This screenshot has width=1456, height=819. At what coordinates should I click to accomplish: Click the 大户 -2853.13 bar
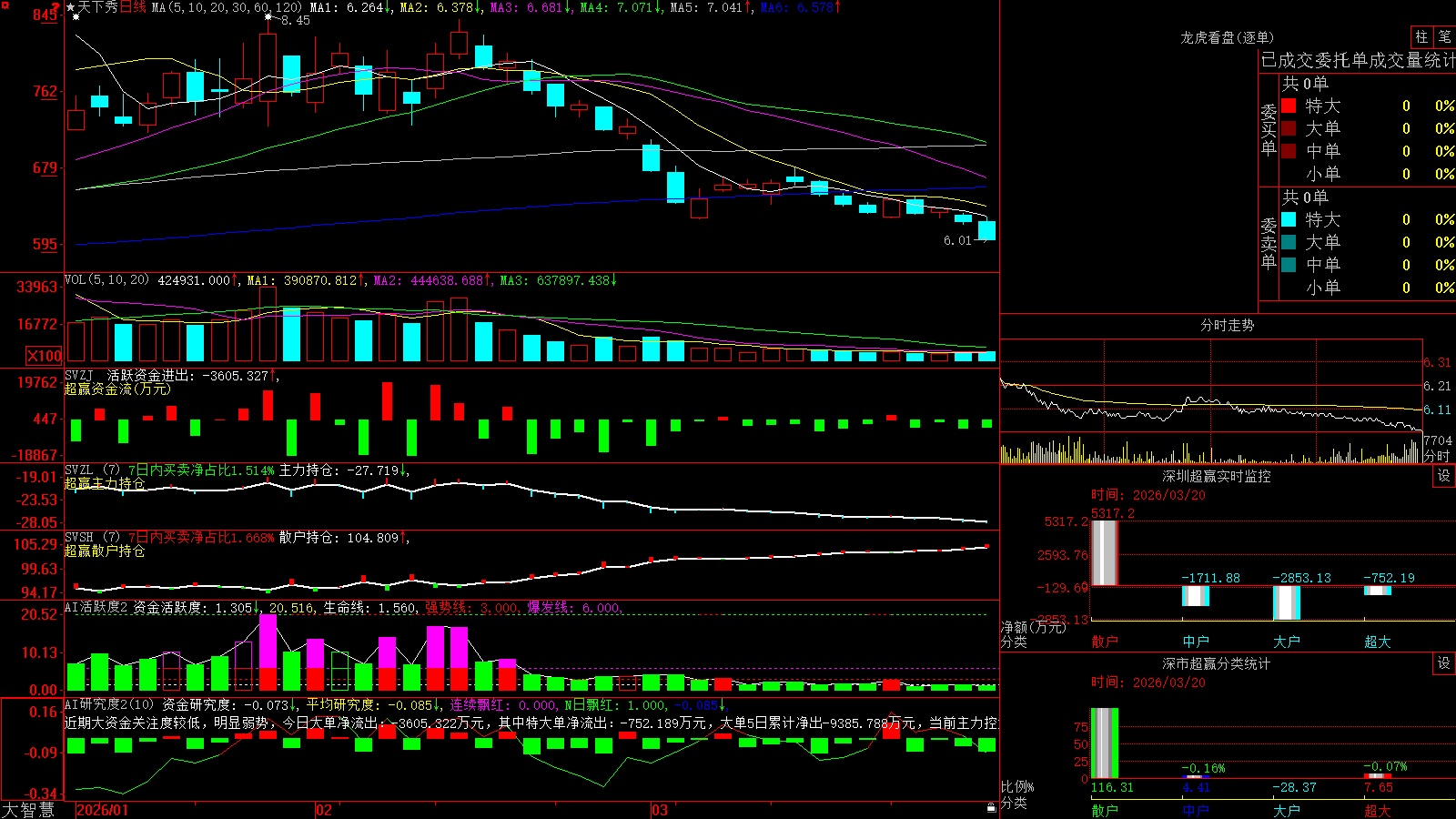tap(1287, 602)
